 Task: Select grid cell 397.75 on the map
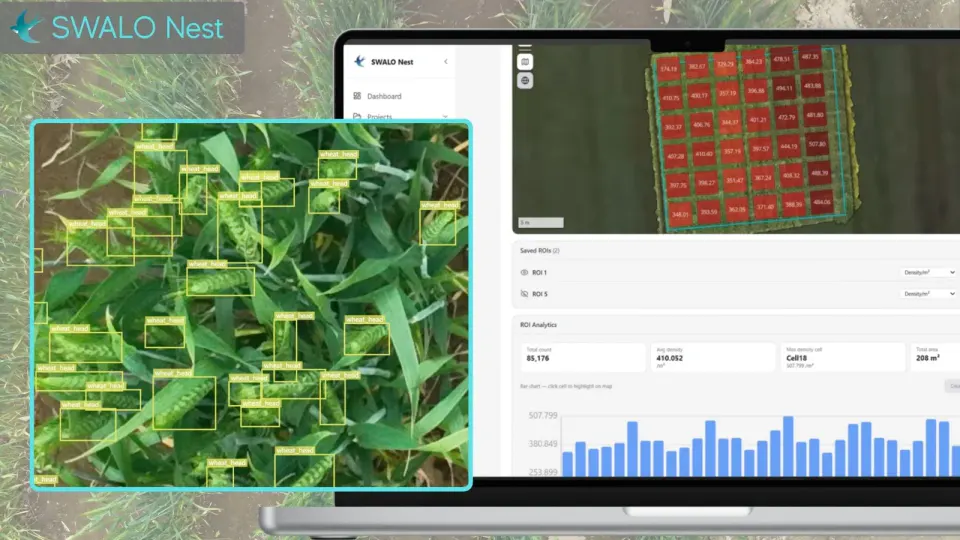click(678, 186)
